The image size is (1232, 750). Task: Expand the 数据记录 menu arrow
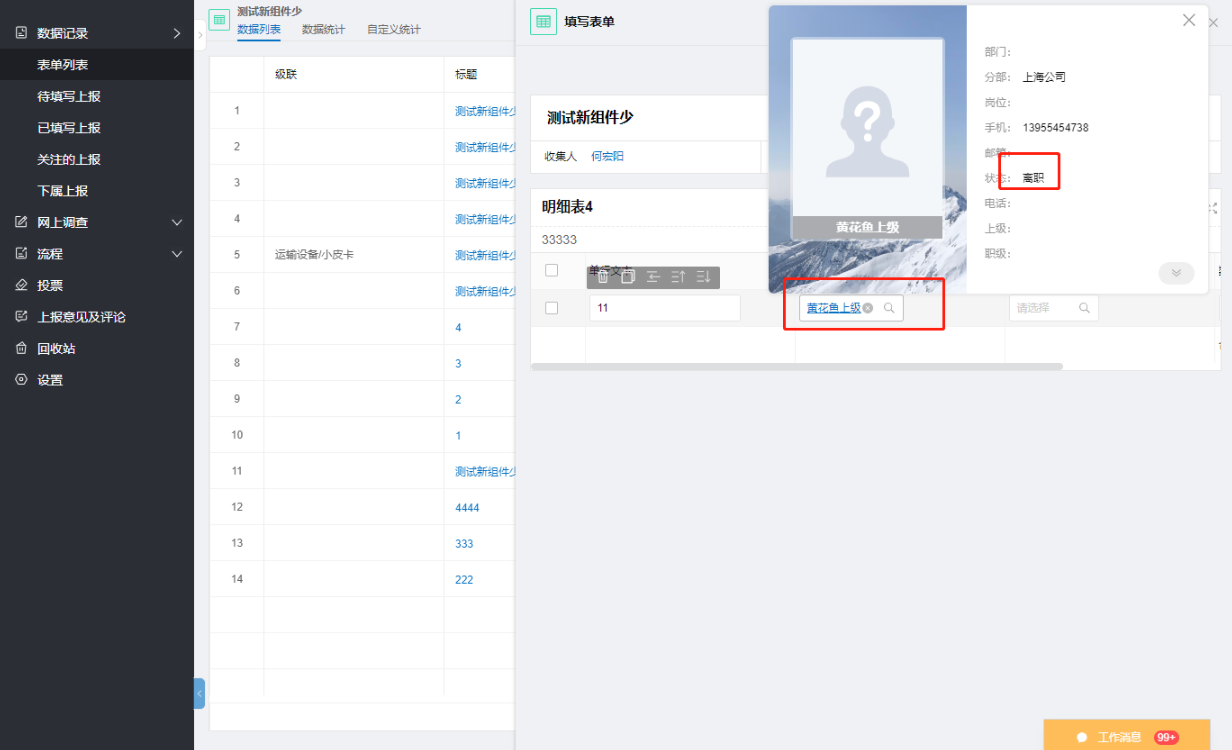point(177,33)
